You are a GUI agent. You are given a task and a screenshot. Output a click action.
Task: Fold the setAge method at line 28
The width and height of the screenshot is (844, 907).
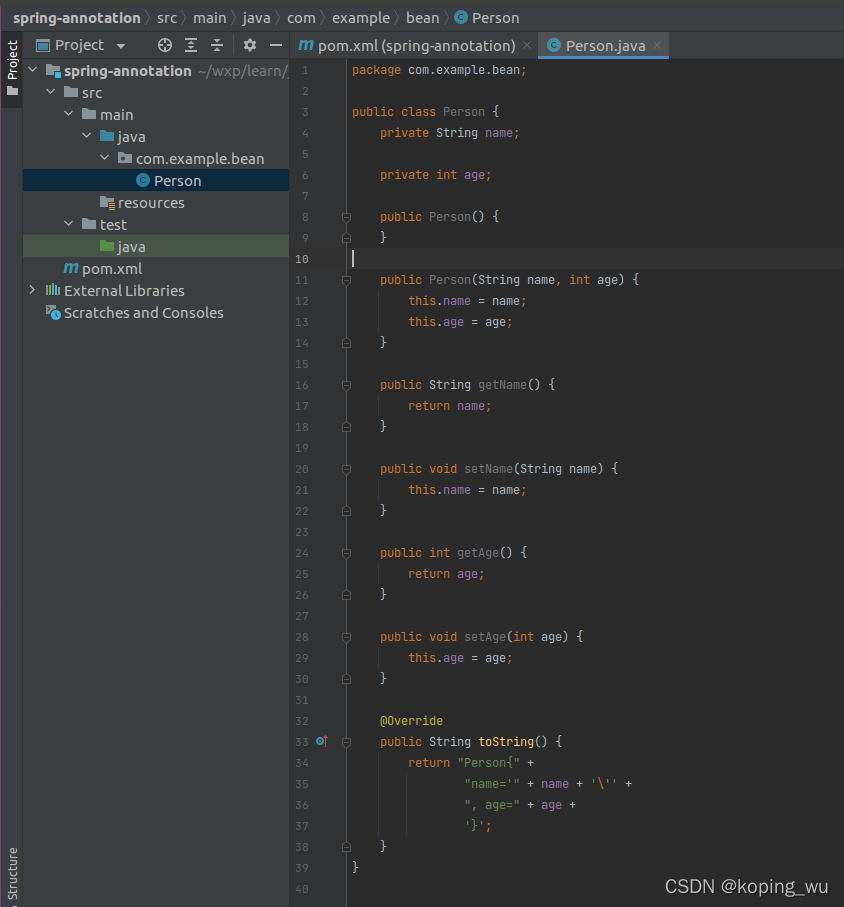[347, 637]
